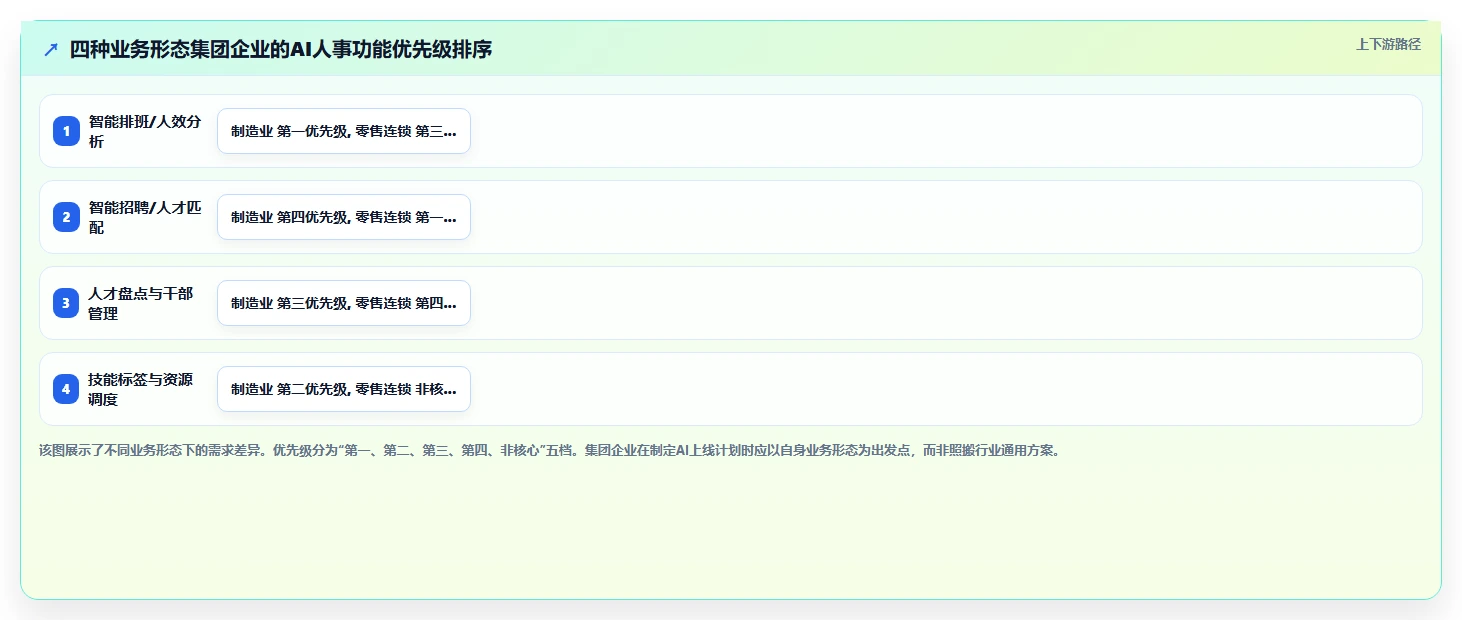Open the chip reading 制造业 第二优先级
The height and width of the screenshot is (620, 1462).
344,389
